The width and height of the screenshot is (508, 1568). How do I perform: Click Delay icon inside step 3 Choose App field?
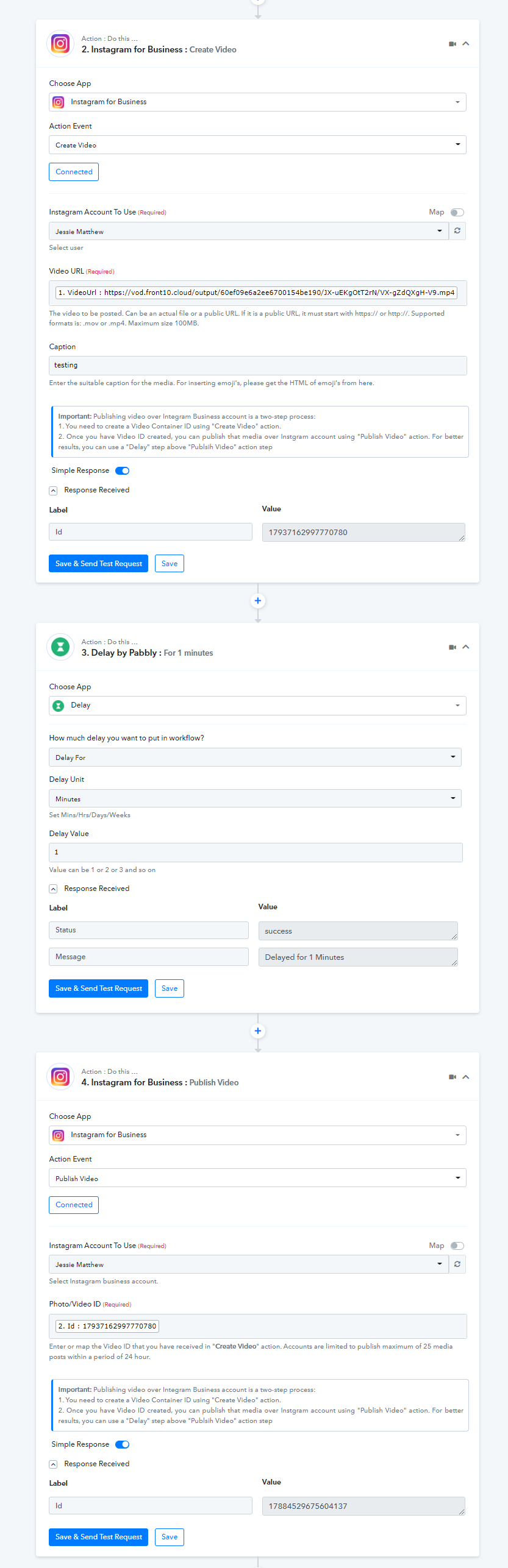59,706
